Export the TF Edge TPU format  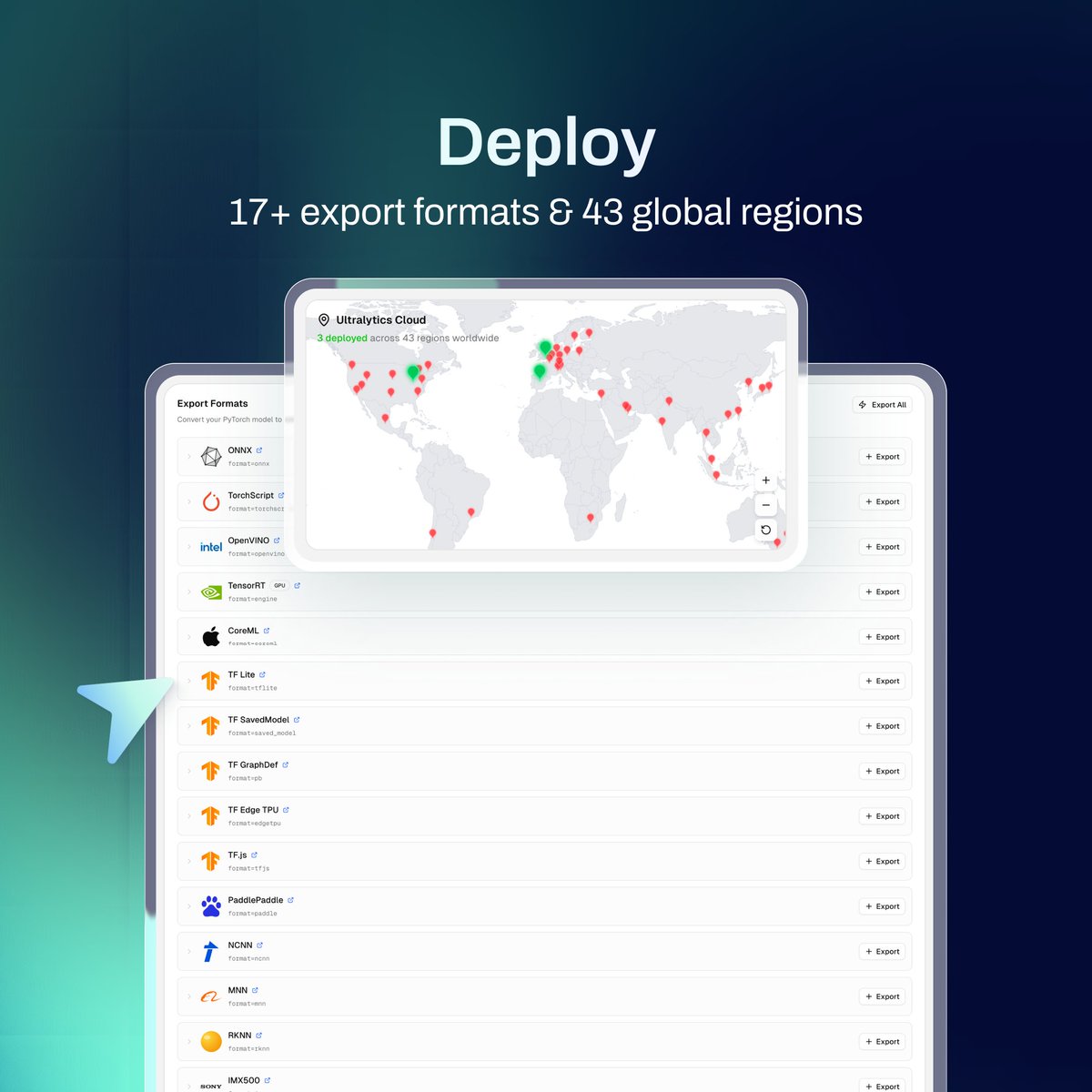coord(883,816)
